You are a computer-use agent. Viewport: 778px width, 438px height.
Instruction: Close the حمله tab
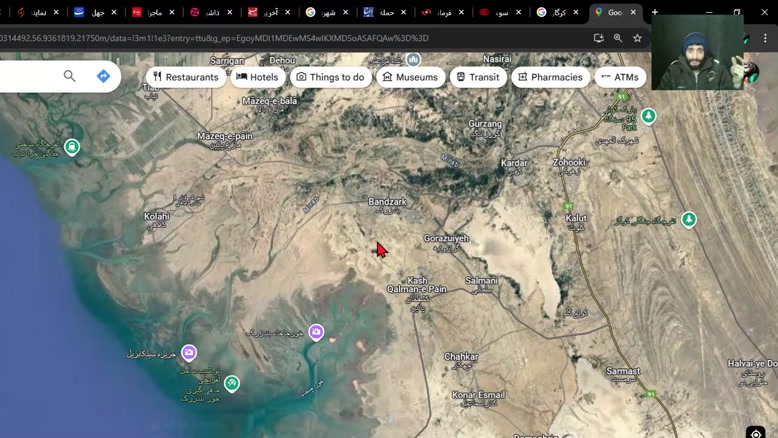click(403, 12)
